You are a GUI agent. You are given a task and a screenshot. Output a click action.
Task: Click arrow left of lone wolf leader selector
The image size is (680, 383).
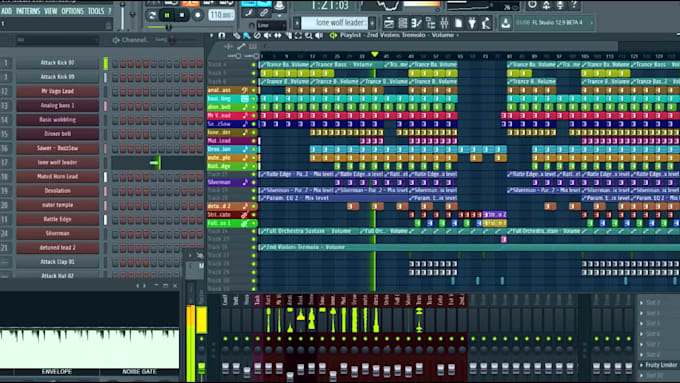pos(297,23)
